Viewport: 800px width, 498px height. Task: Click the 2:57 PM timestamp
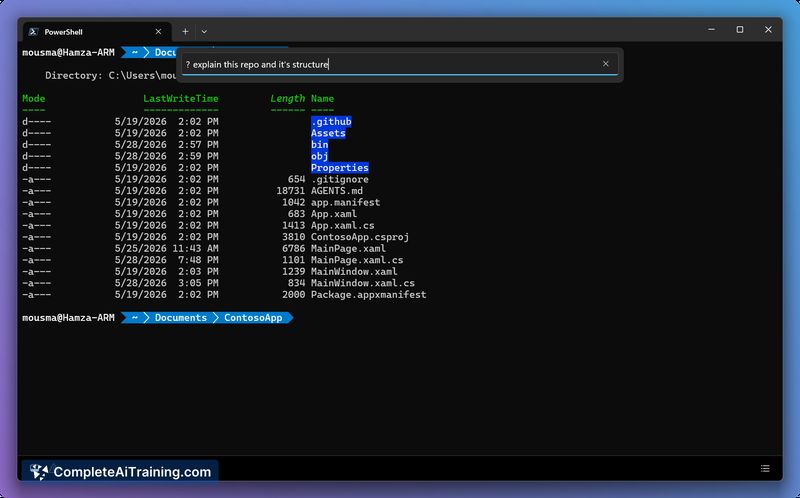point(198,144)
